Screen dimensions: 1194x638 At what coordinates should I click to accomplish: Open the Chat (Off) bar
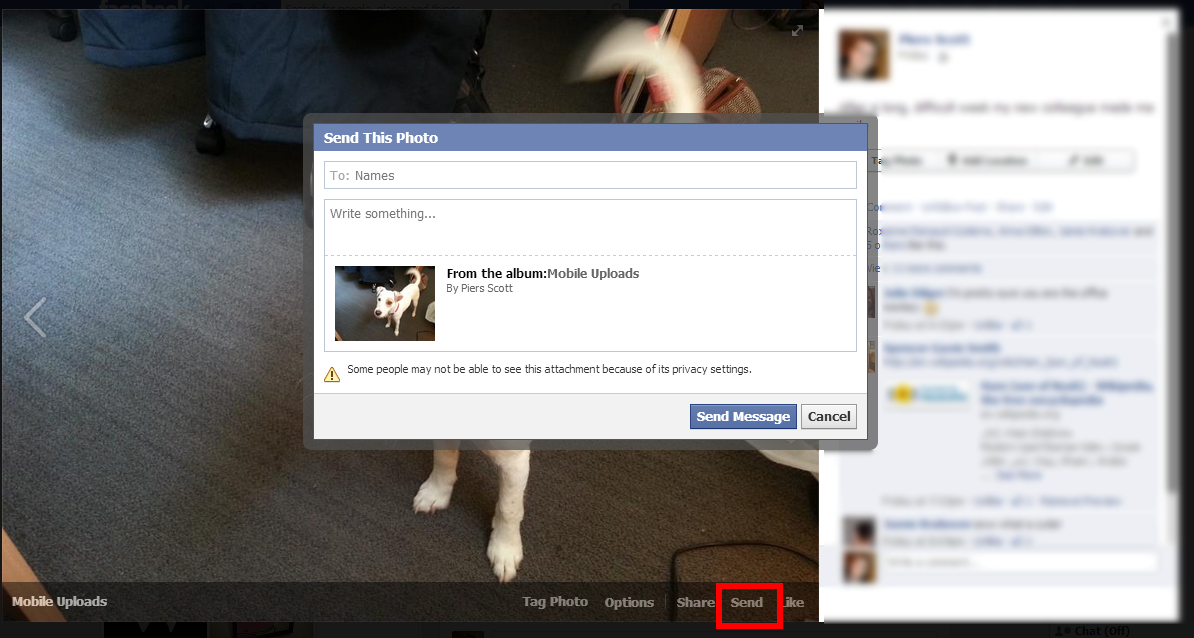[x=1094, y=630]
